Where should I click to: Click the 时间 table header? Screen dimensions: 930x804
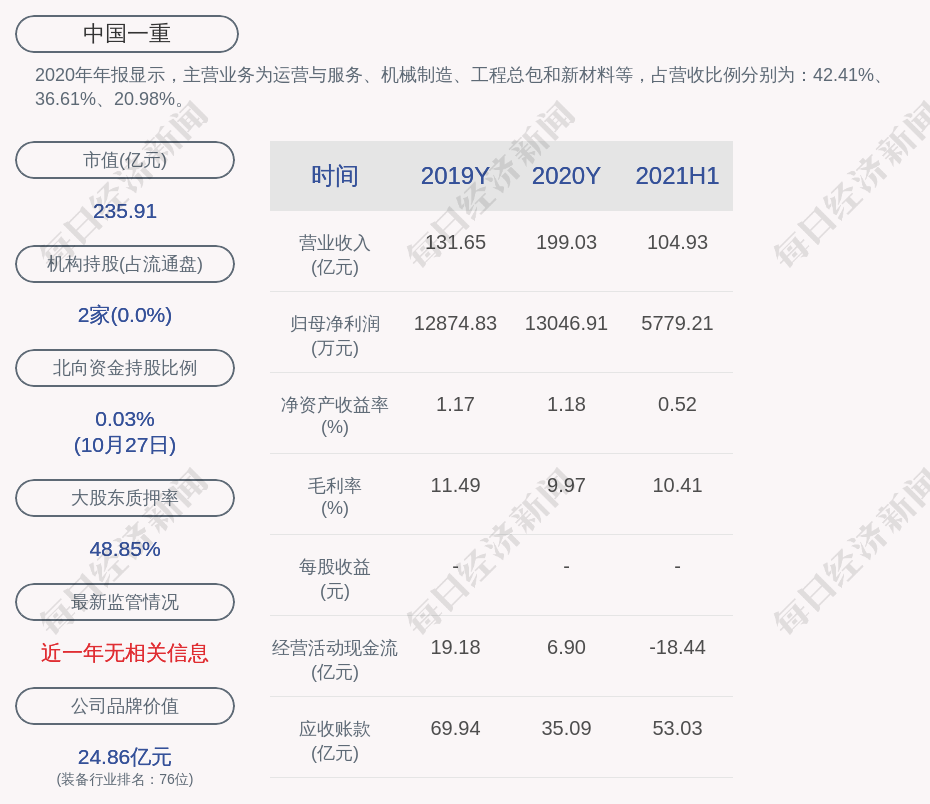[335, 176]
